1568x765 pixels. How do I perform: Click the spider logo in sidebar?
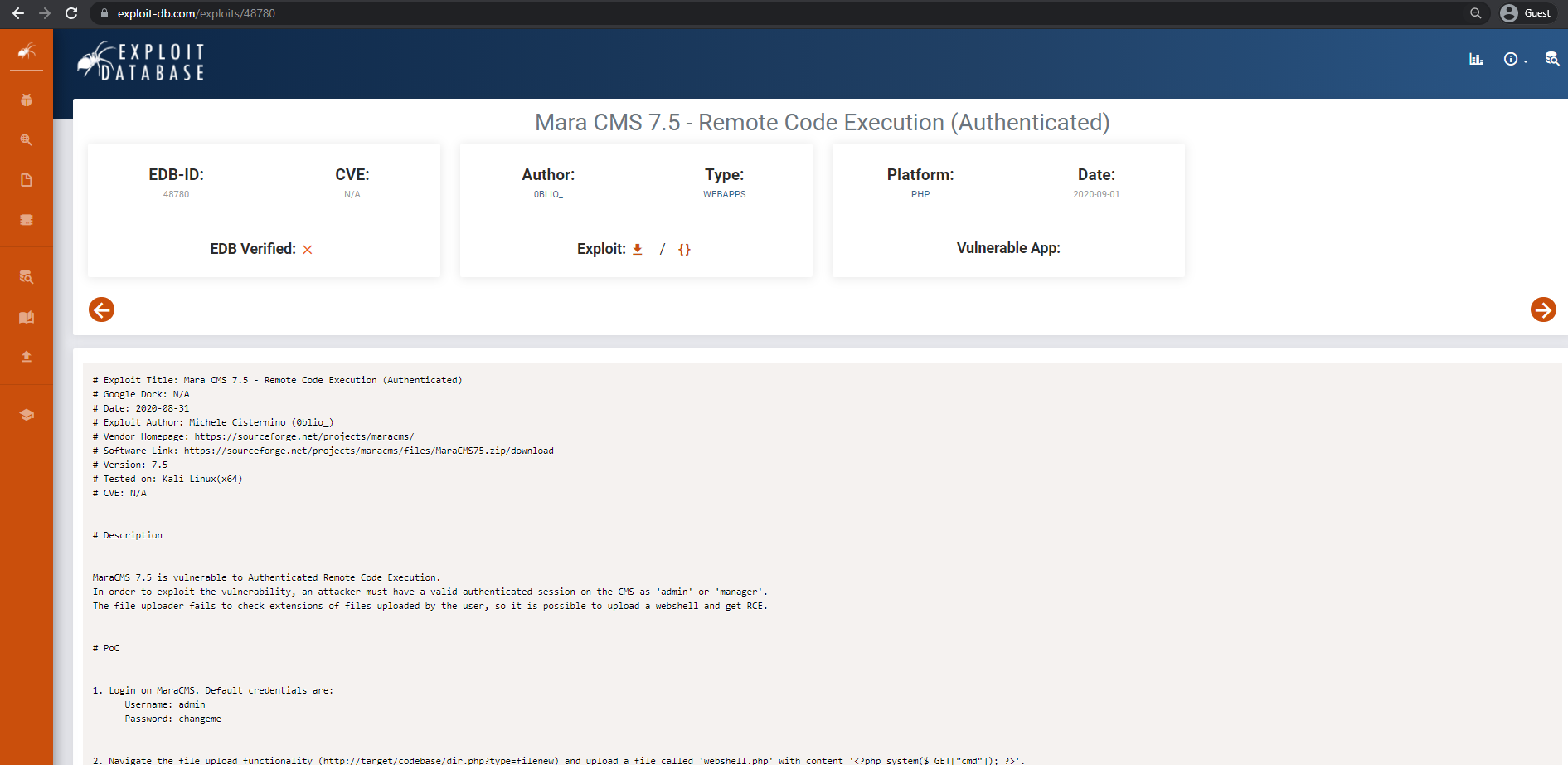(27, 51)
